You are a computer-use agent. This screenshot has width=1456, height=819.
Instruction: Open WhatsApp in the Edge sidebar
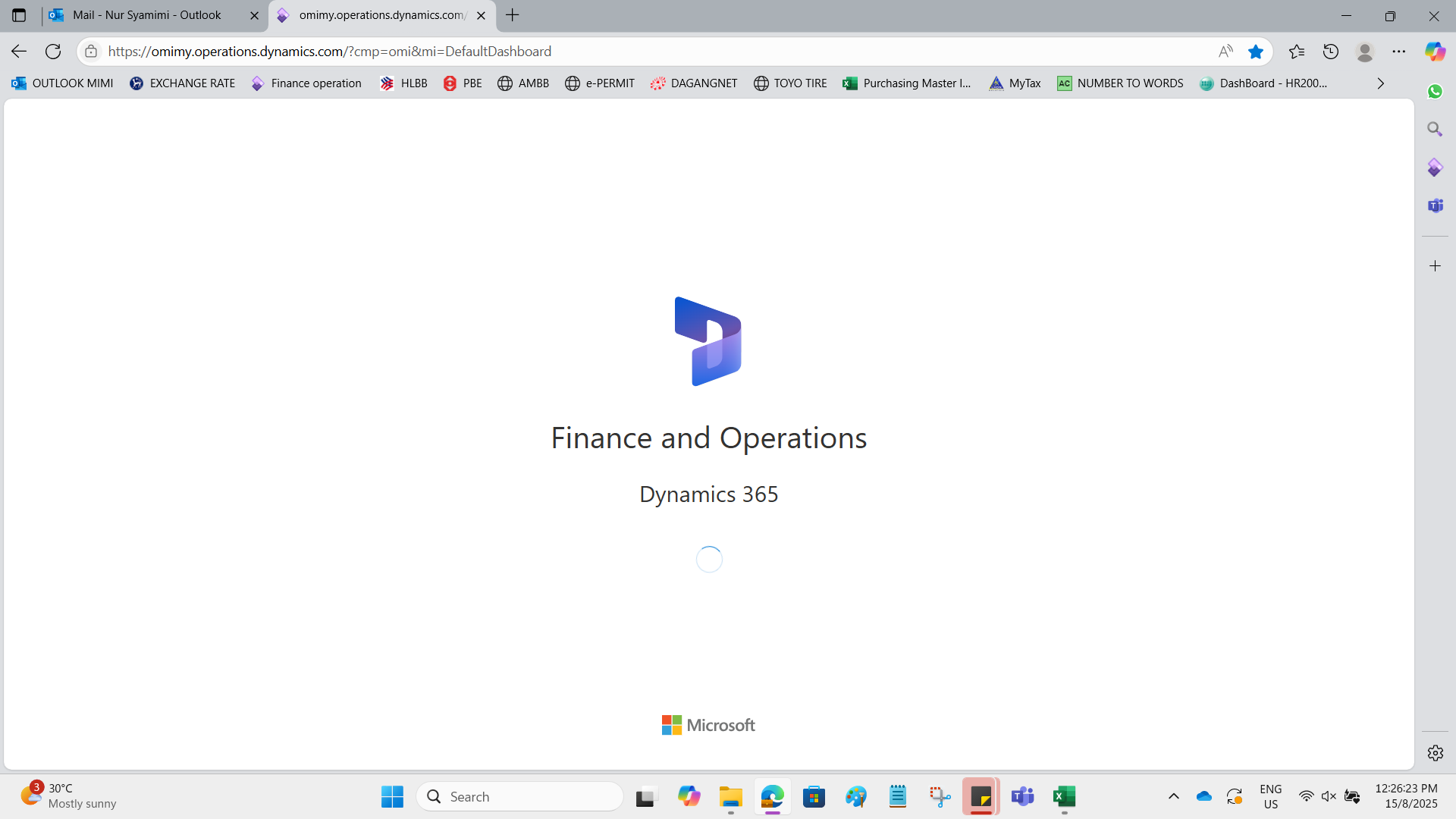[x=1435, y=91]
